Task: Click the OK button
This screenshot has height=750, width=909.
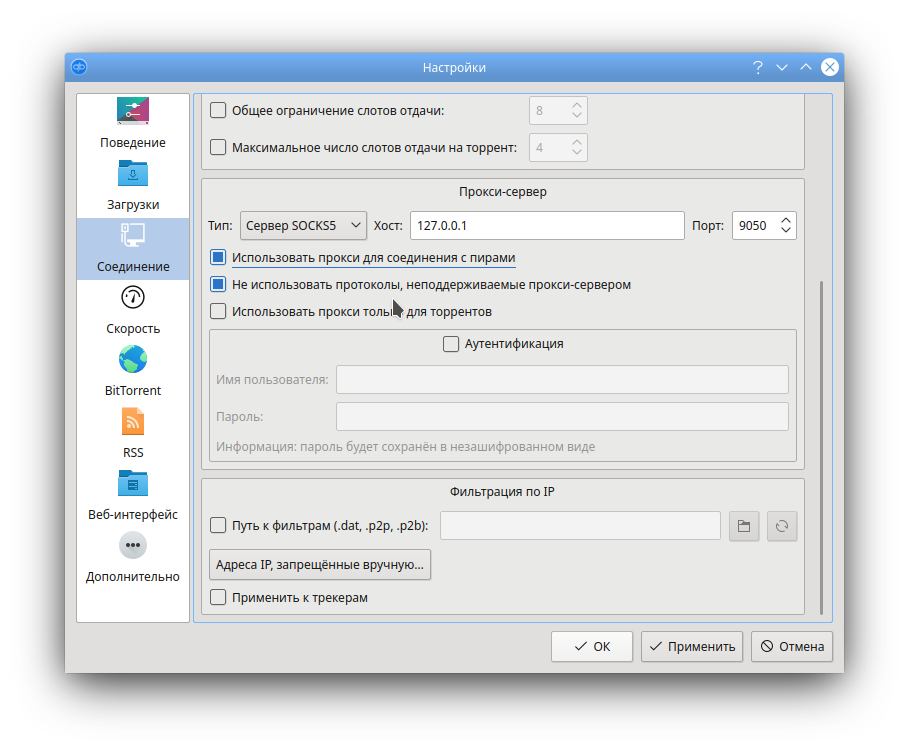Action: pyautogui.click(x=592, y=646)
